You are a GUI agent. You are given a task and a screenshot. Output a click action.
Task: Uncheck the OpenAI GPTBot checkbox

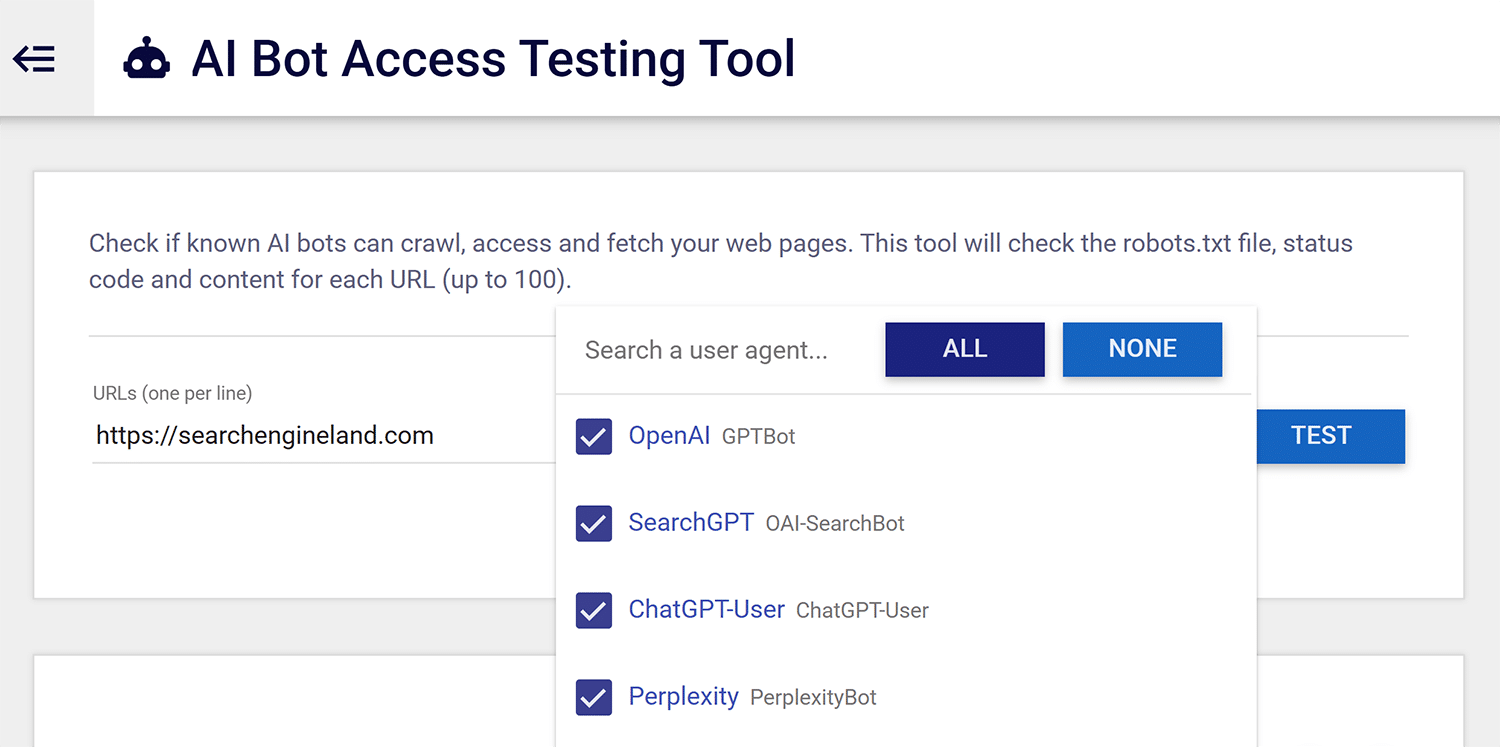pos(594,436)
